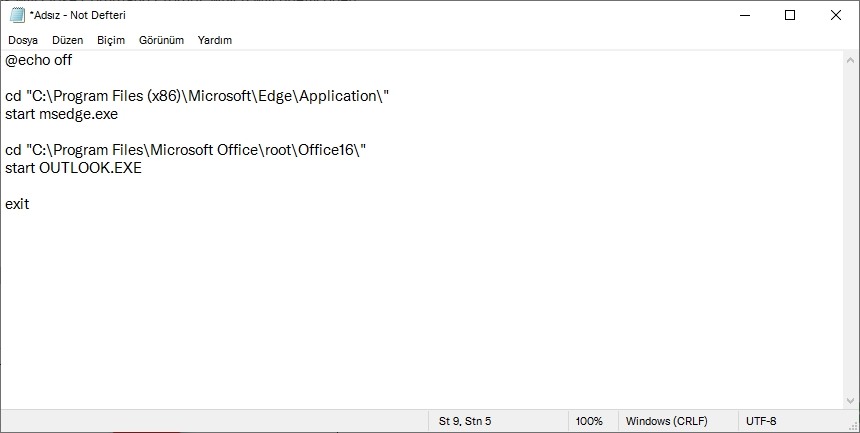This screenshot has height=433, width=860.
Task: Click the St 9, Stn 5 status indicator
Action: coord(465,421)
